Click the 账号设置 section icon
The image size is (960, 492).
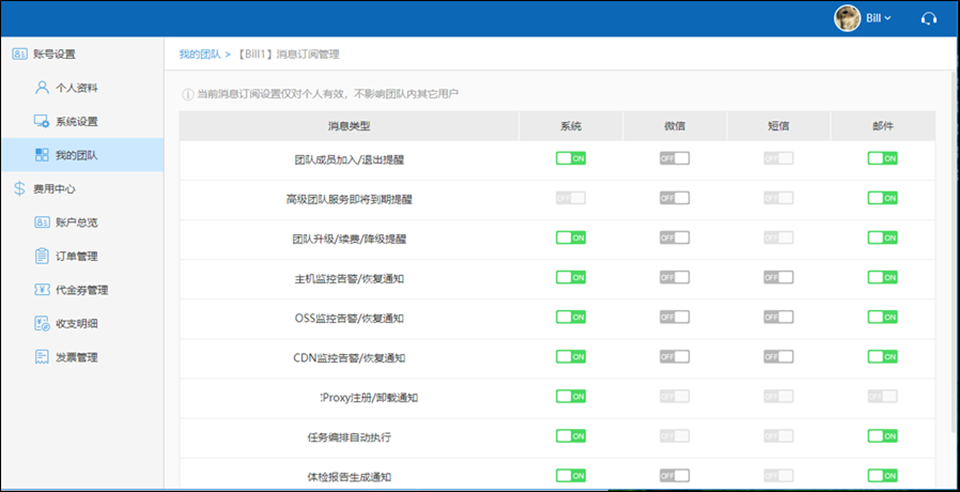20,54
